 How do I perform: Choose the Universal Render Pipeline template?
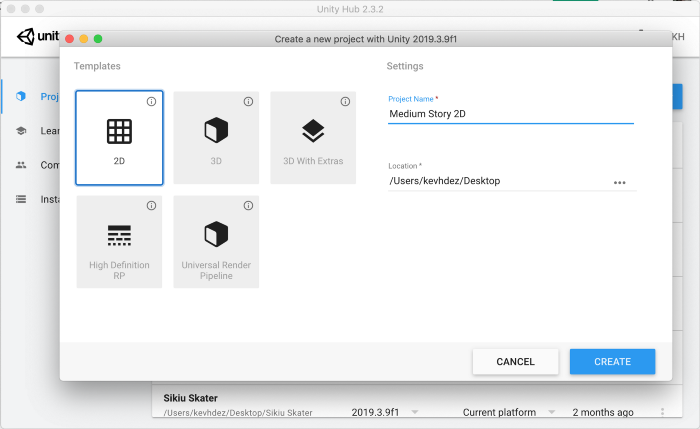click(x=216, y=242)
